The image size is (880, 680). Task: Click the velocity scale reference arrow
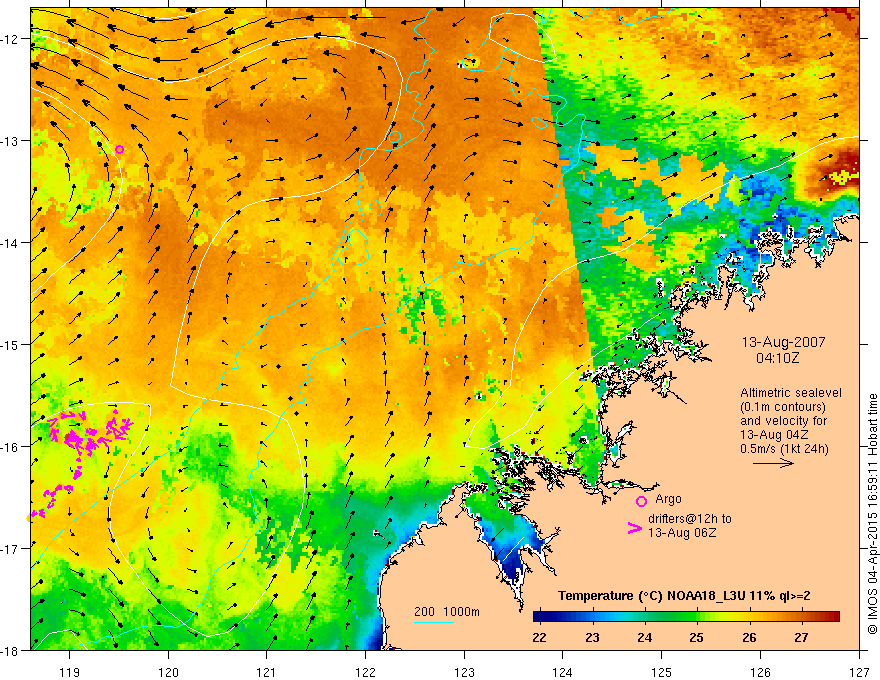tap(773, 463)
